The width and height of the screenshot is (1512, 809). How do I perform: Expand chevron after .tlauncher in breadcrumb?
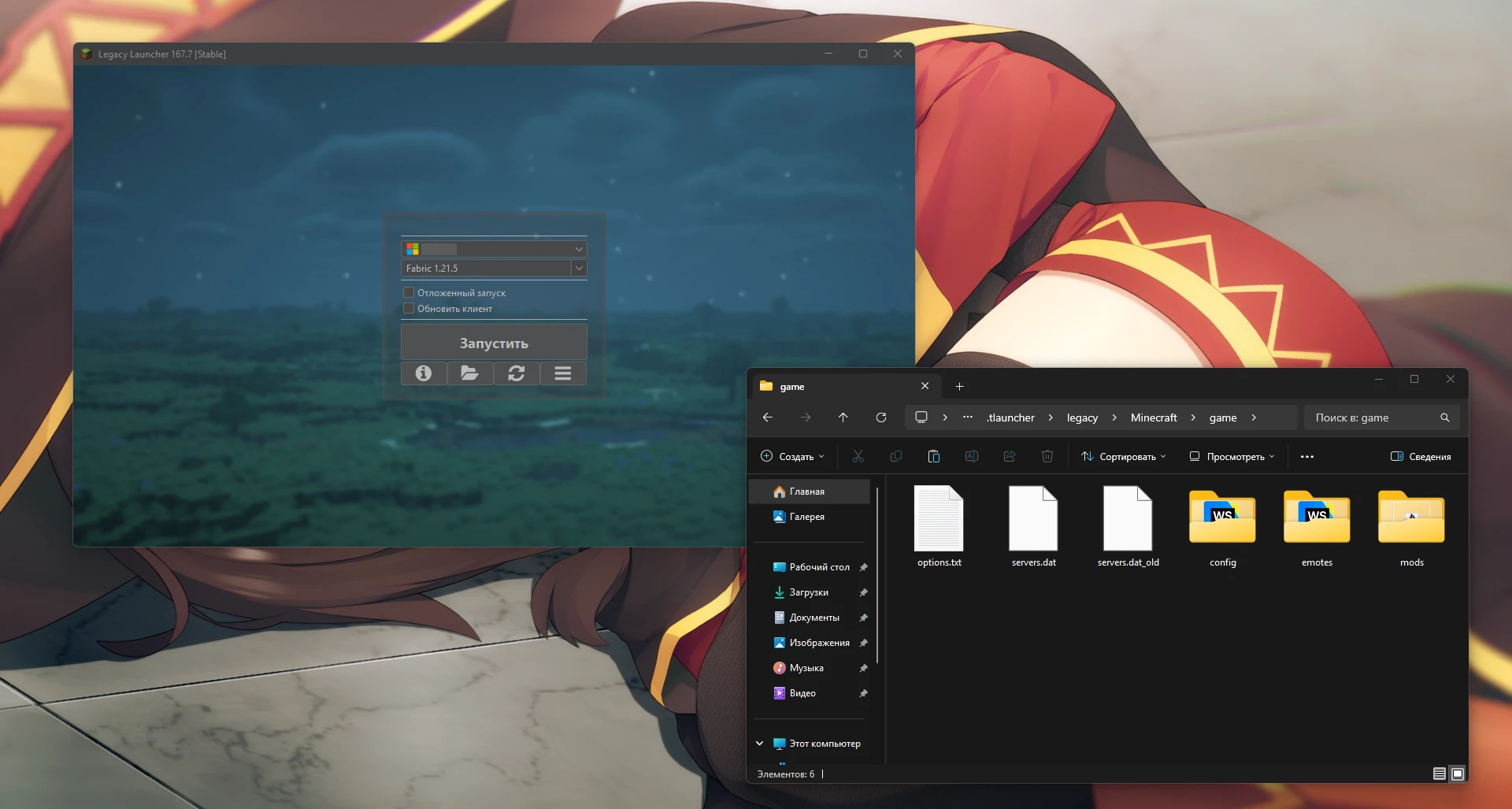1051,417
